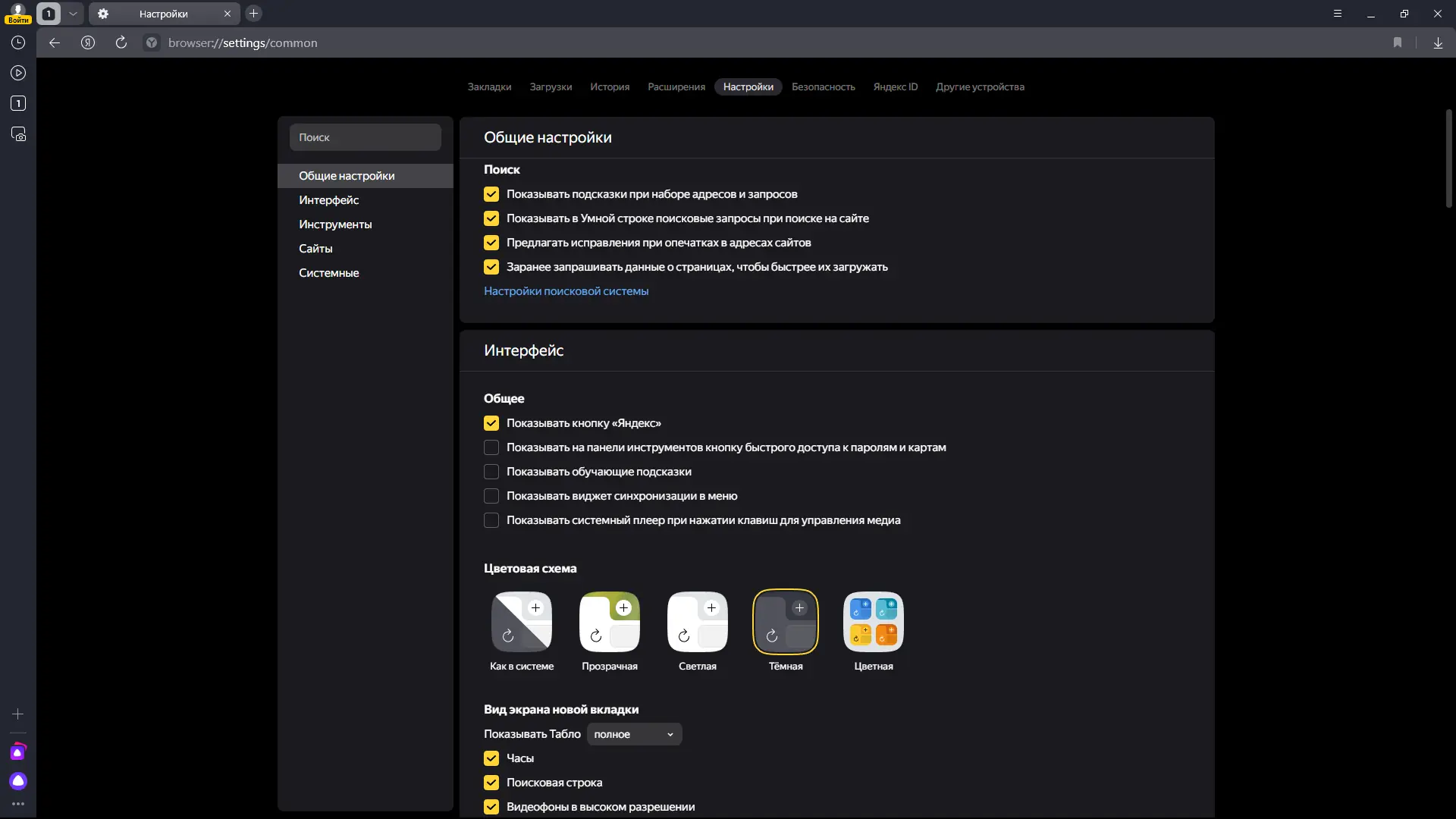1456x819 pixels.
Task: Select 'Инструменты' in the settings sidebar
Action: coord(335,224)
